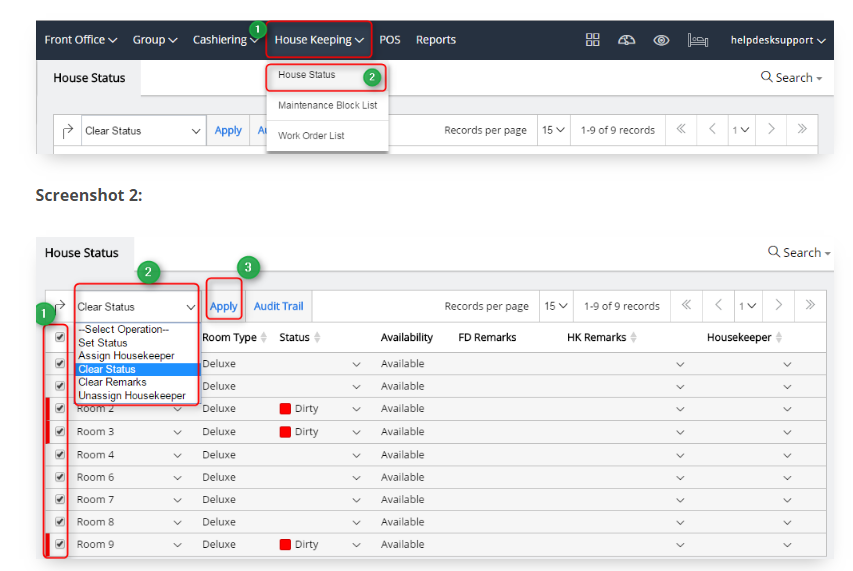853x571 pixels.
Task: Go to next page in upper pager
Action: 771,129
